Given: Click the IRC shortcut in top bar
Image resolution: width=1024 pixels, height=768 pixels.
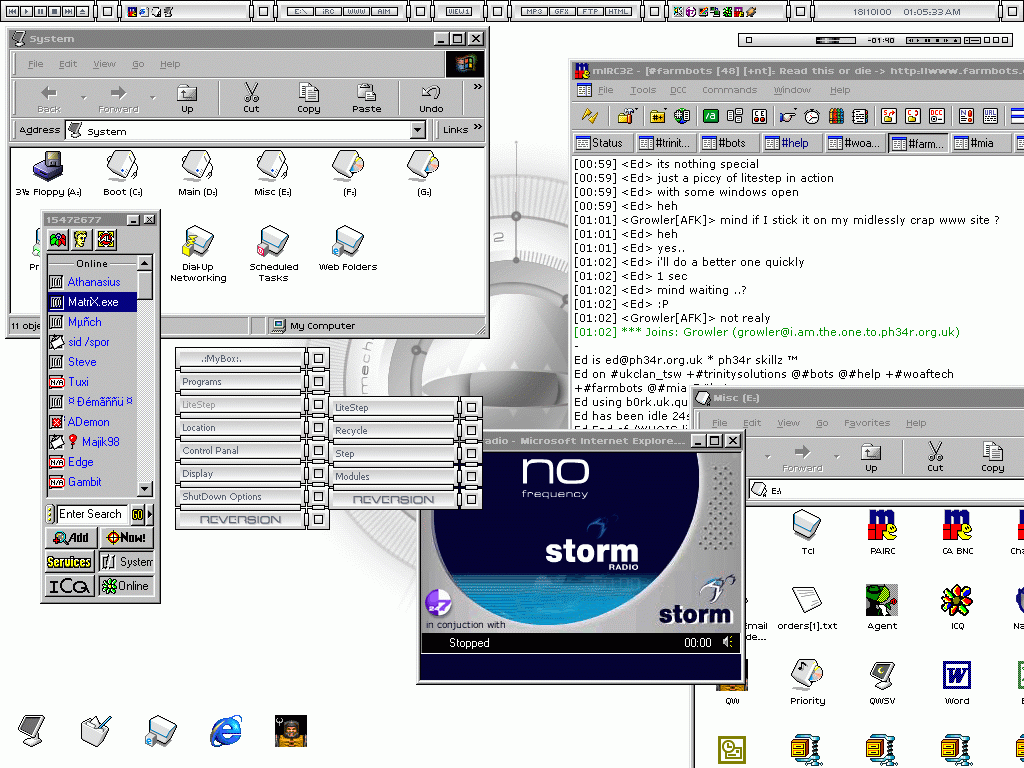Looking at the screenshot, I should tap(328, 11).
